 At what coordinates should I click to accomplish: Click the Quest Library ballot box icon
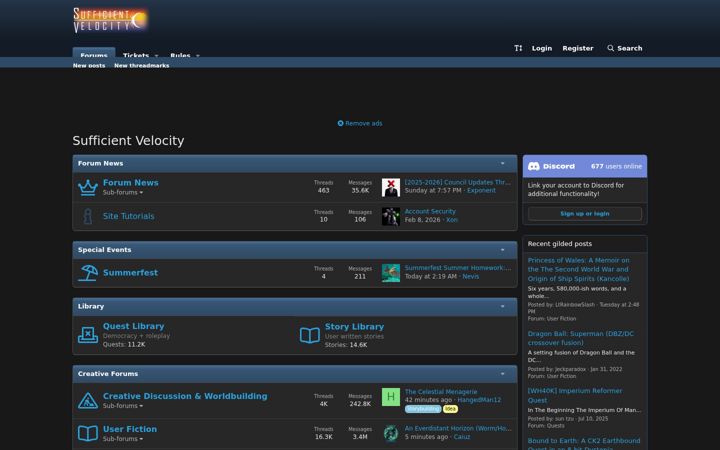88,335
